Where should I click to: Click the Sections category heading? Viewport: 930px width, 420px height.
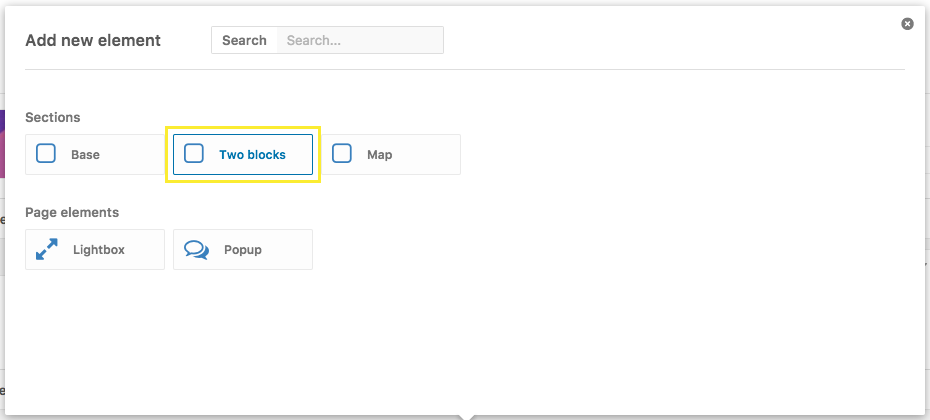click(x=53, y=117)
